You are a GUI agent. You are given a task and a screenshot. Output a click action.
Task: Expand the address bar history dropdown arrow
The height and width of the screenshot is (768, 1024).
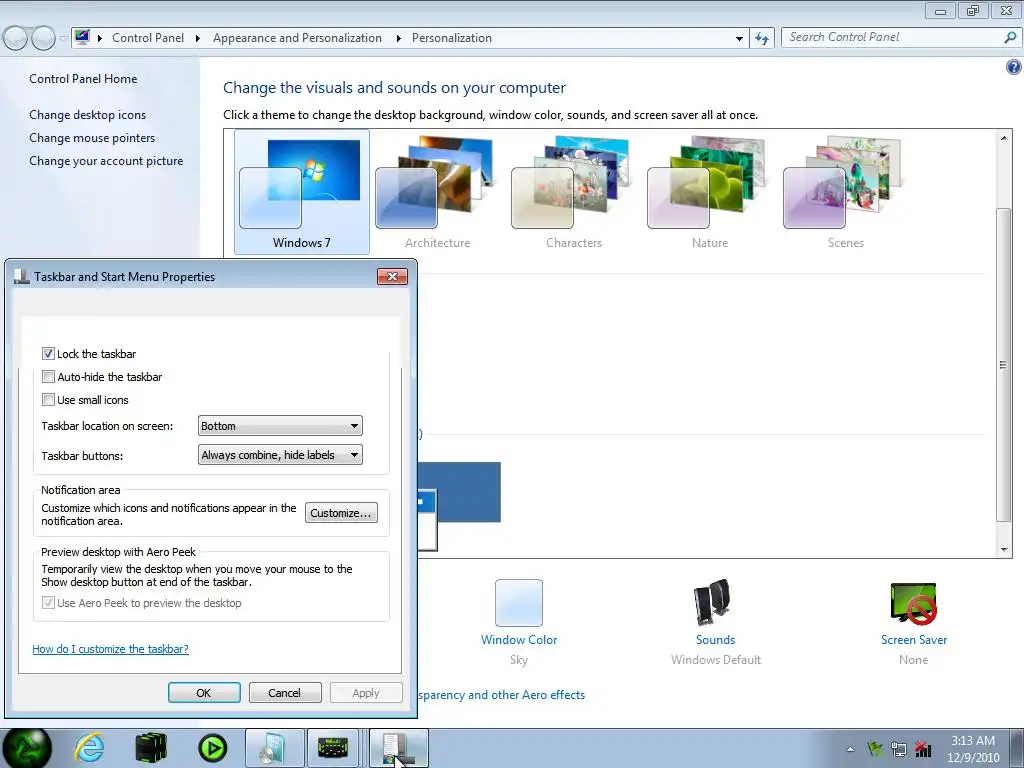tap(739, 39)
